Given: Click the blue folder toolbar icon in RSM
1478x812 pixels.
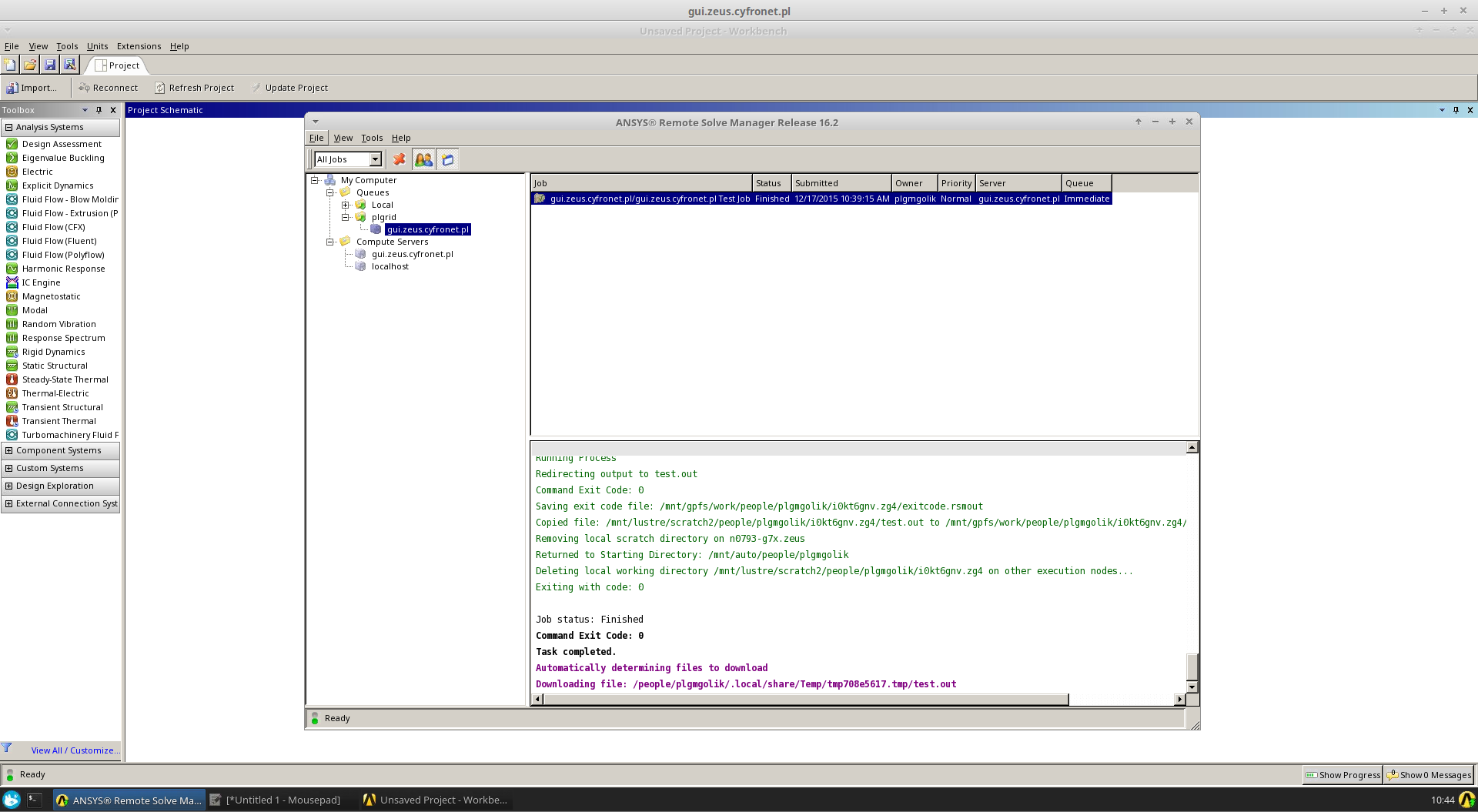Looking at the screenshot, I should click(x=448, y=159).
